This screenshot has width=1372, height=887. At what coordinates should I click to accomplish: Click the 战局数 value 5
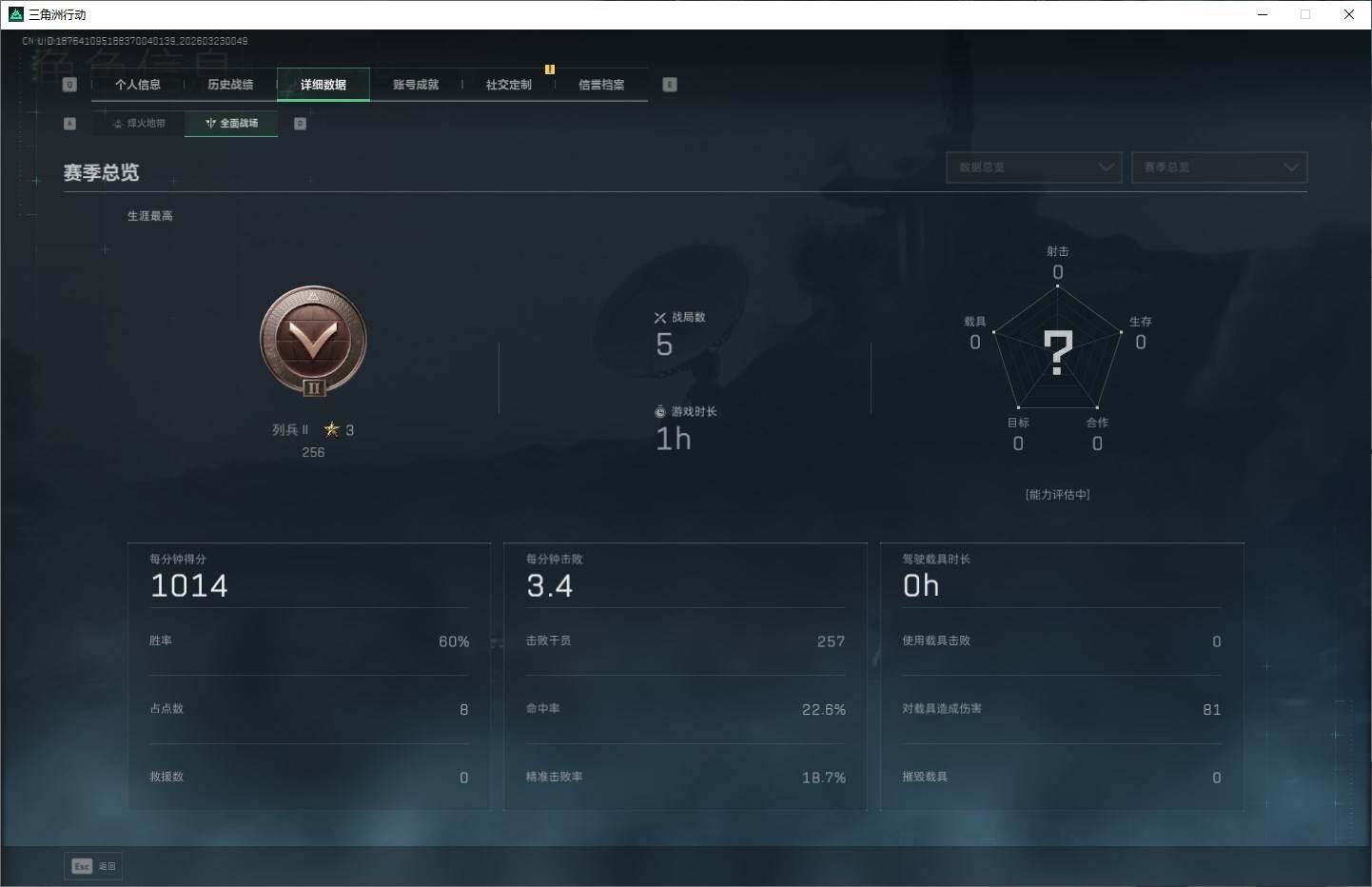click(664, 345)
